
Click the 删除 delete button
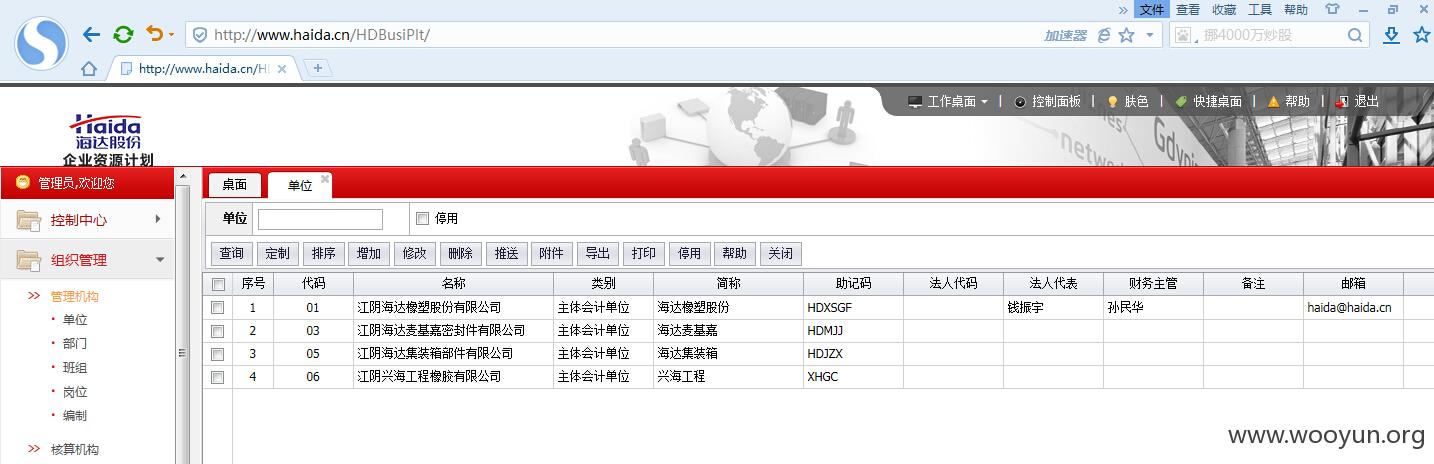pos(460,253)
